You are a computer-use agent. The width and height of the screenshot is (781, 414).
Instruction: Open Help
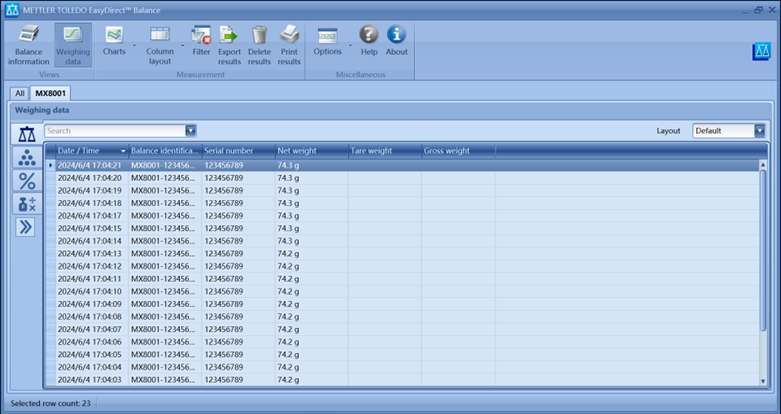[369, 41]
